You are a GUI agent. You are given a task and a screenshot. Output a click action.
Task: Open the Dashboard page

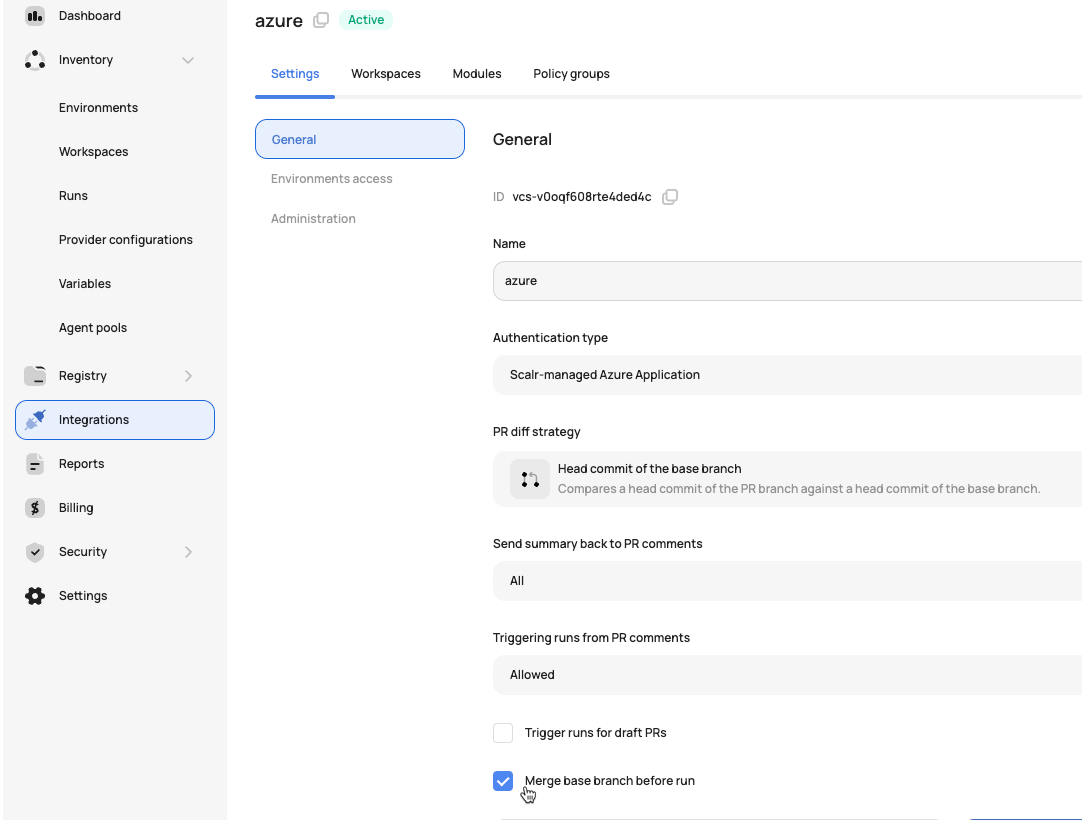90,16
